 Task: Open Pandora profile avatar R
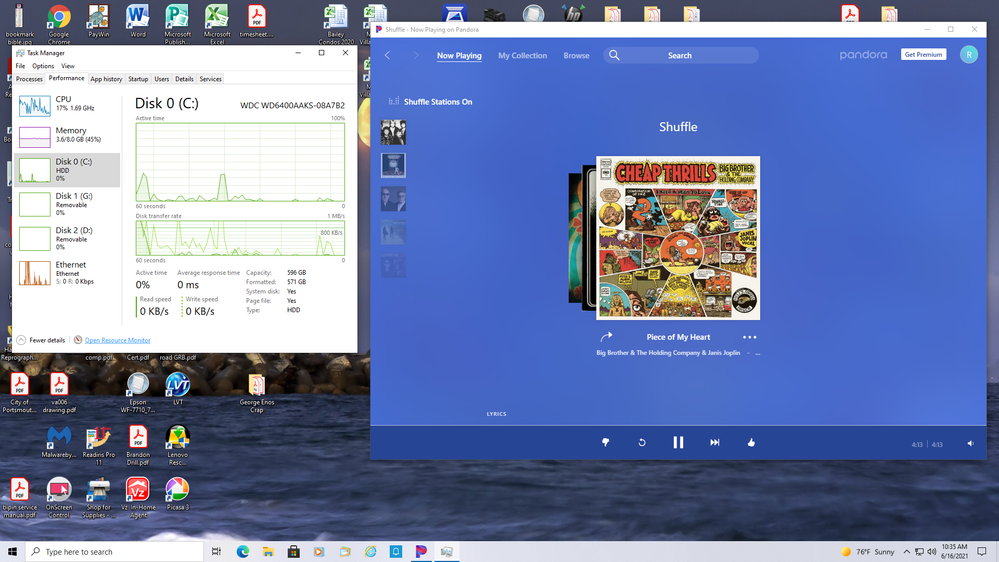(968, 55)
